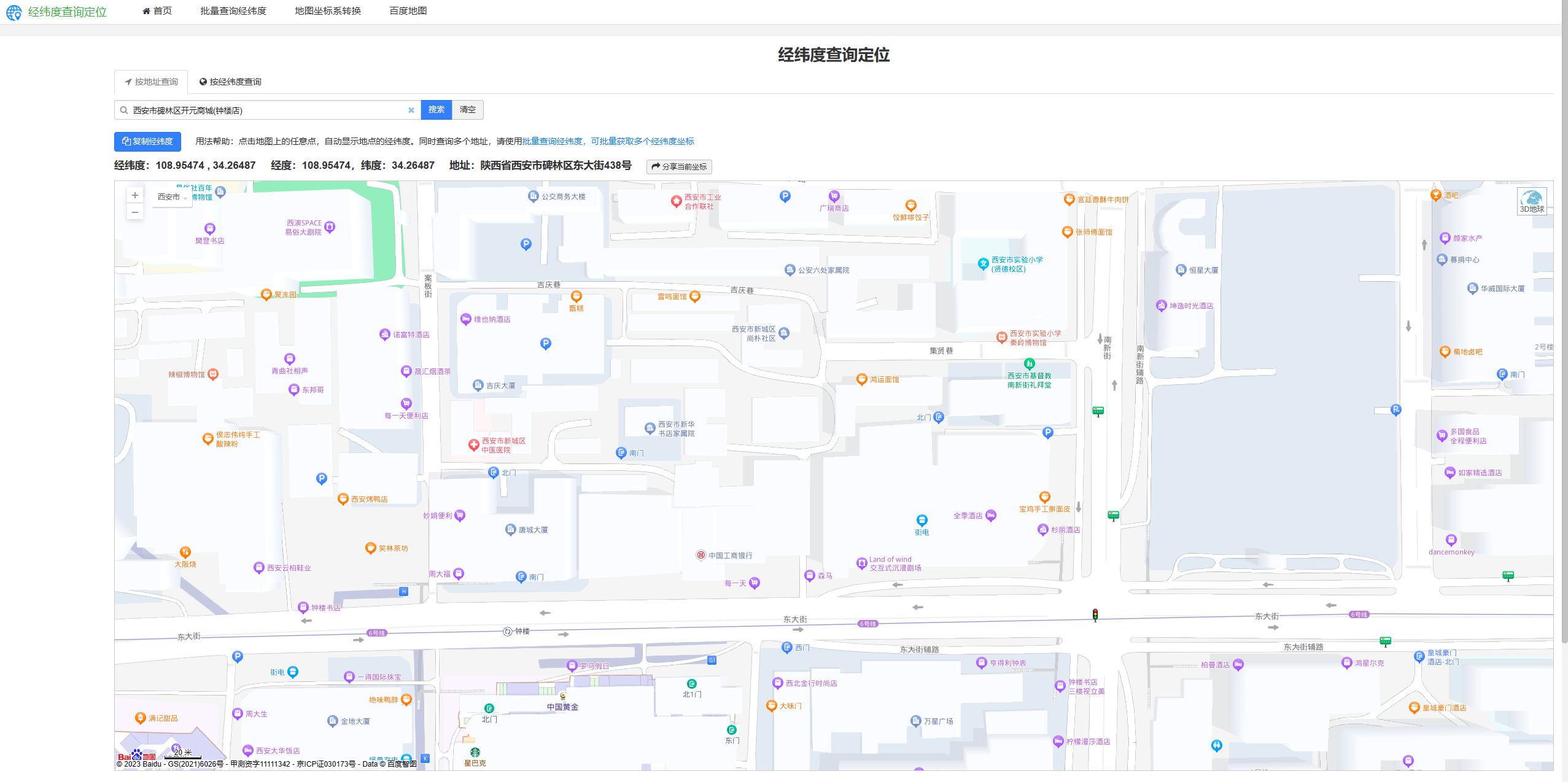This screenshot has width=1568, height=782.
Task: Click the 中国工商银行 bank marker
Action: 701,555
